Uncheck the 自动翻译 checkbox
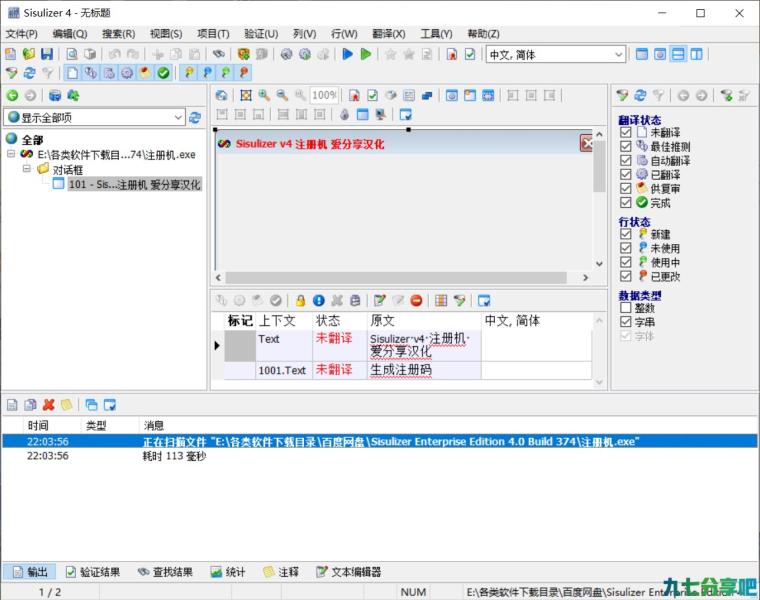The image size is (760, 600). [626, 160]
